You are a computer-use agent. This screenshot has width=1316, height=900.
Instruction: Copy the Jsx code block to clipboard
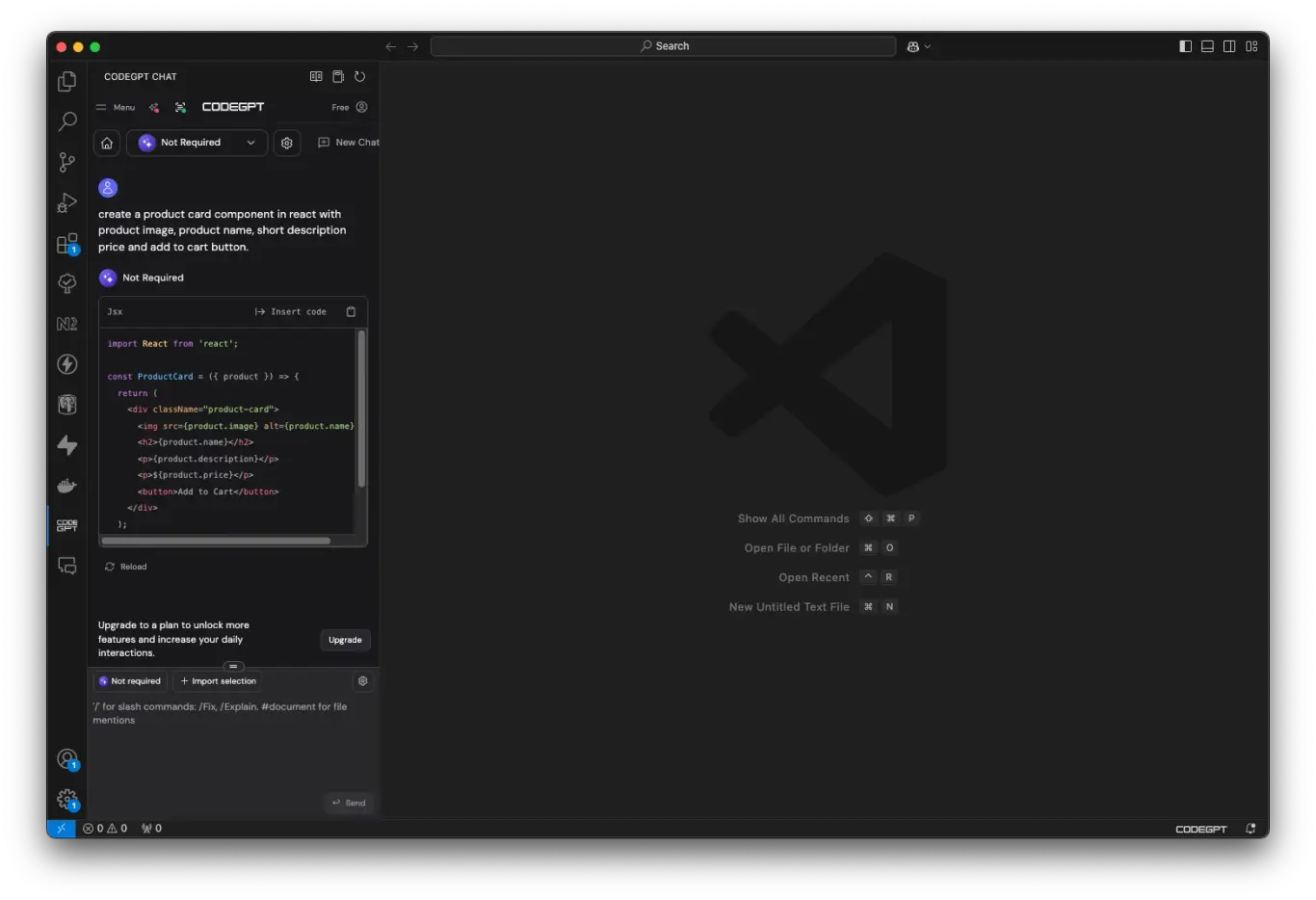click(351, 311)
